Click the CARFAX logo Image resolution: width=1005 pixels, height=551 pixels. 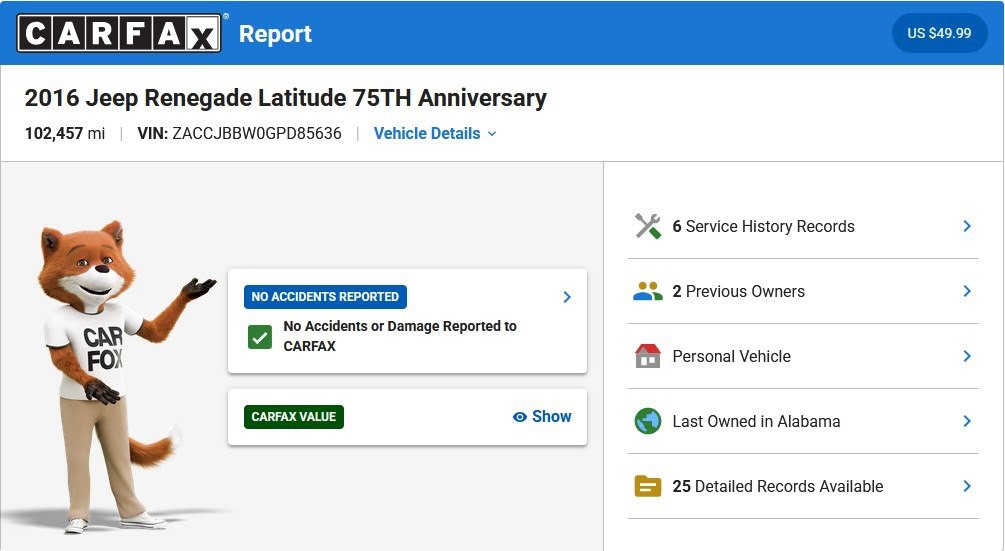(x=119, y=33)
